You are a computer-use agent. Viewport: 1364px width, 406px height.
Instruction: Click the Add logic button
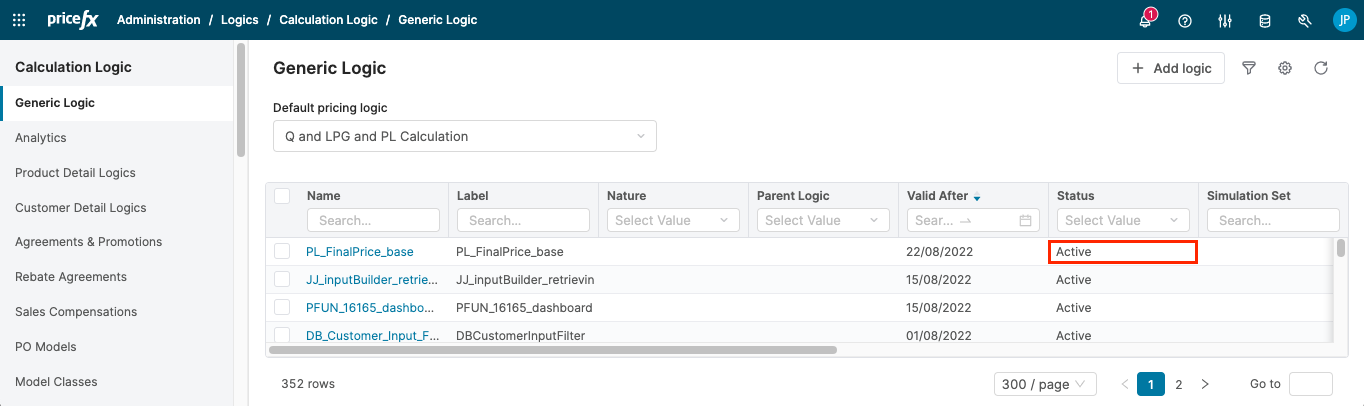click(1170, 68)
